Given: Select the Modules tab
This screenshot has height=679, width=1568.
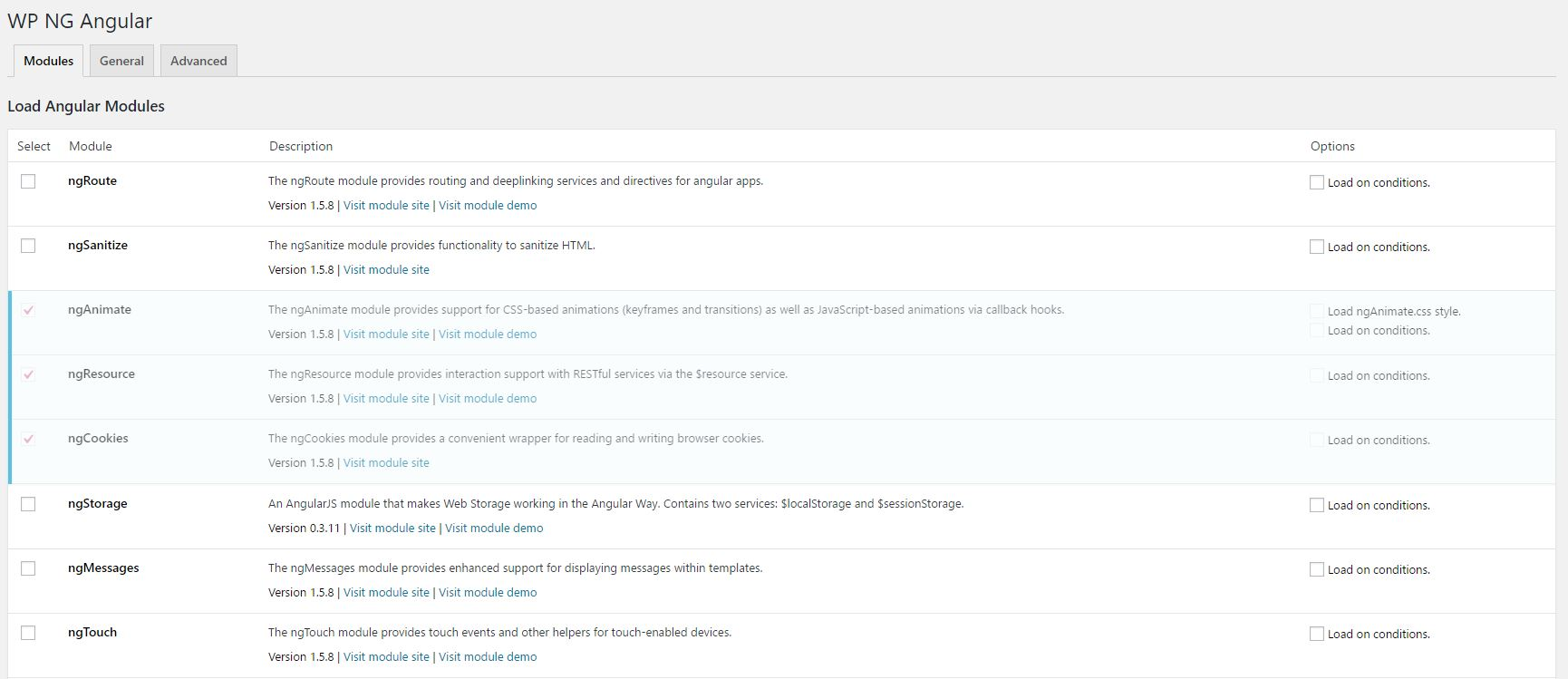Looking at the screenshot, I should (x=48, y=61).
